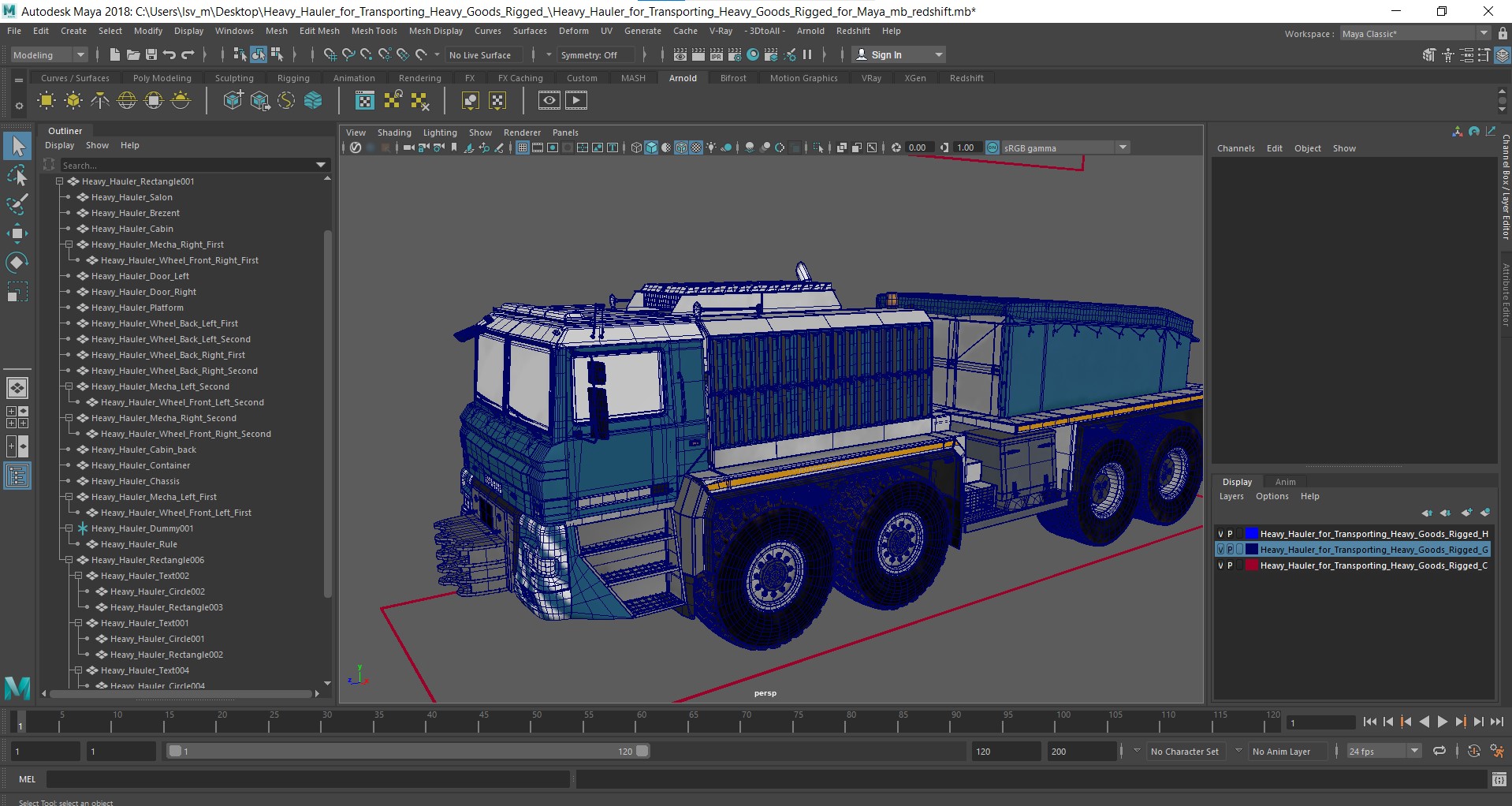Create Arnold Photometric Light from shelf
Screen dimensions: 1512x806
[x=100, y=100]
